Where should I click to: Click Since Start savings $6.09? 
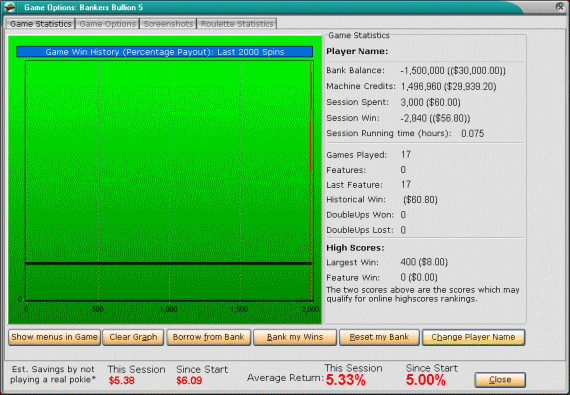click(189, 381)
